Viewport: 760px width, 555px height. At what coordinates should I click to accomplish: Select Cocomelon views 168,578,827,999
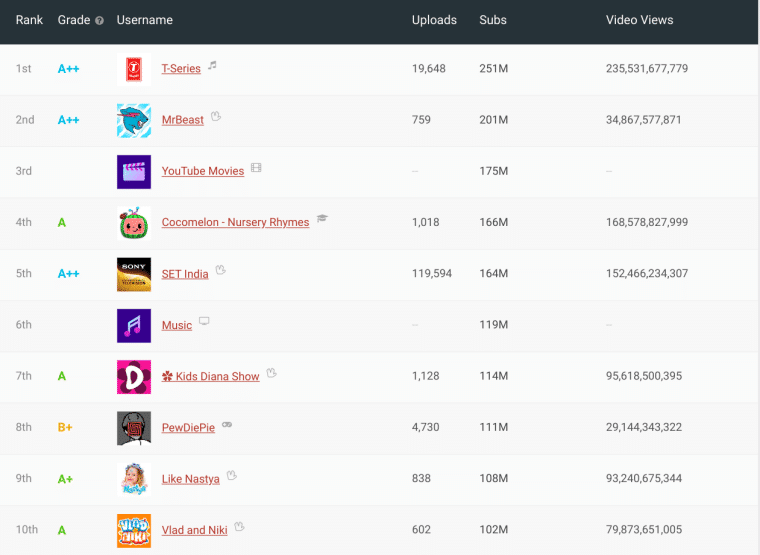[647, 222]
